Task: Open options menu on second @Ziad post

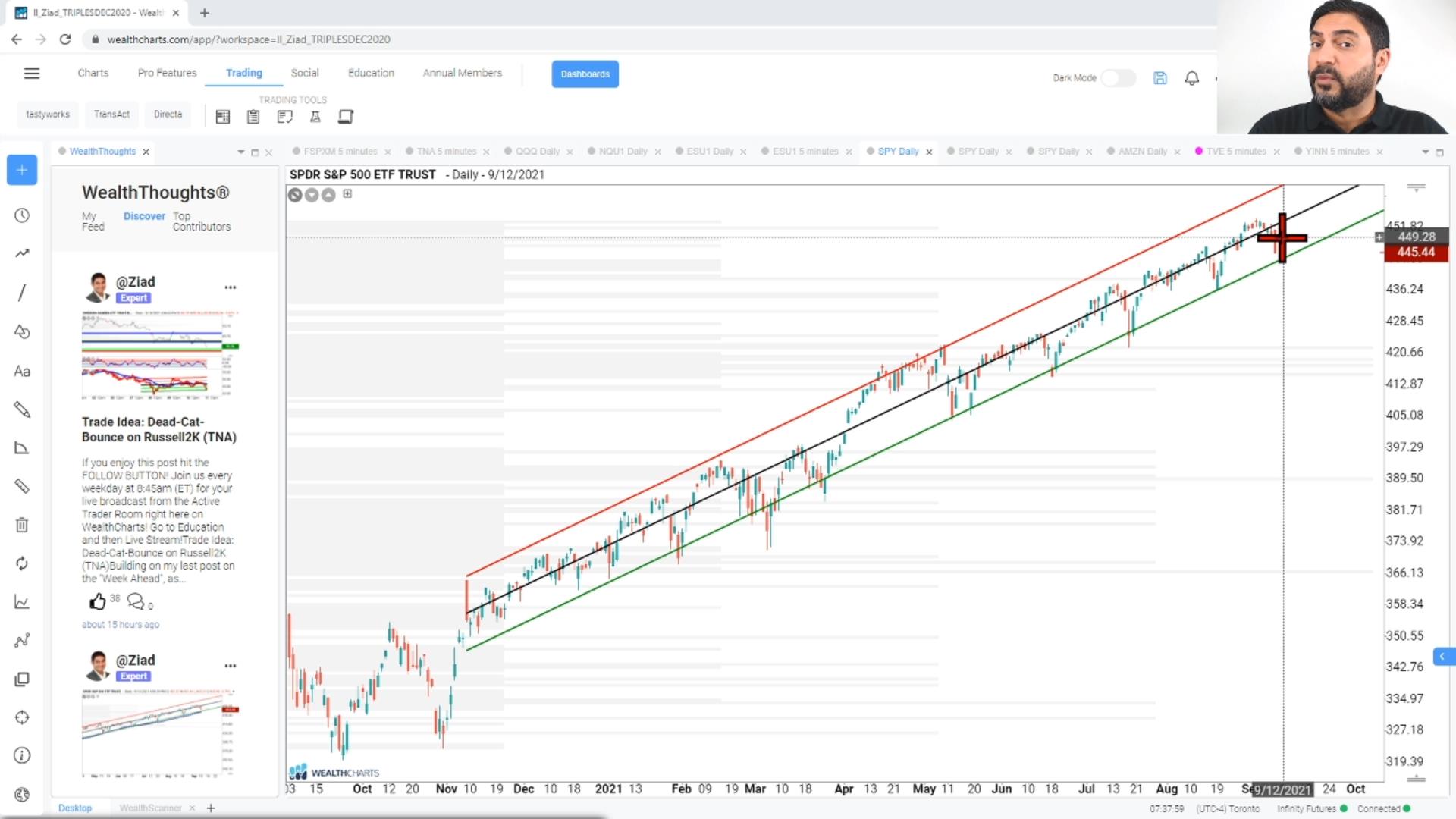Action: [x=231, y=666]
